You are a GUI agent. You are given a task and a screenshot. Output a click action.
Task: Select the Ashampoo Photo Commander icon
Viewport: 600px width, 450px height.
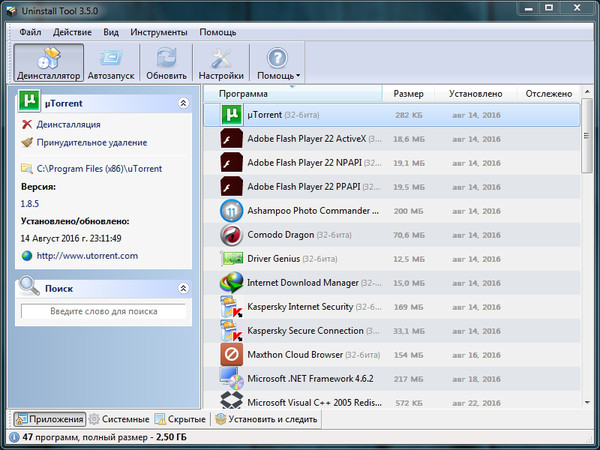(231, 211)
